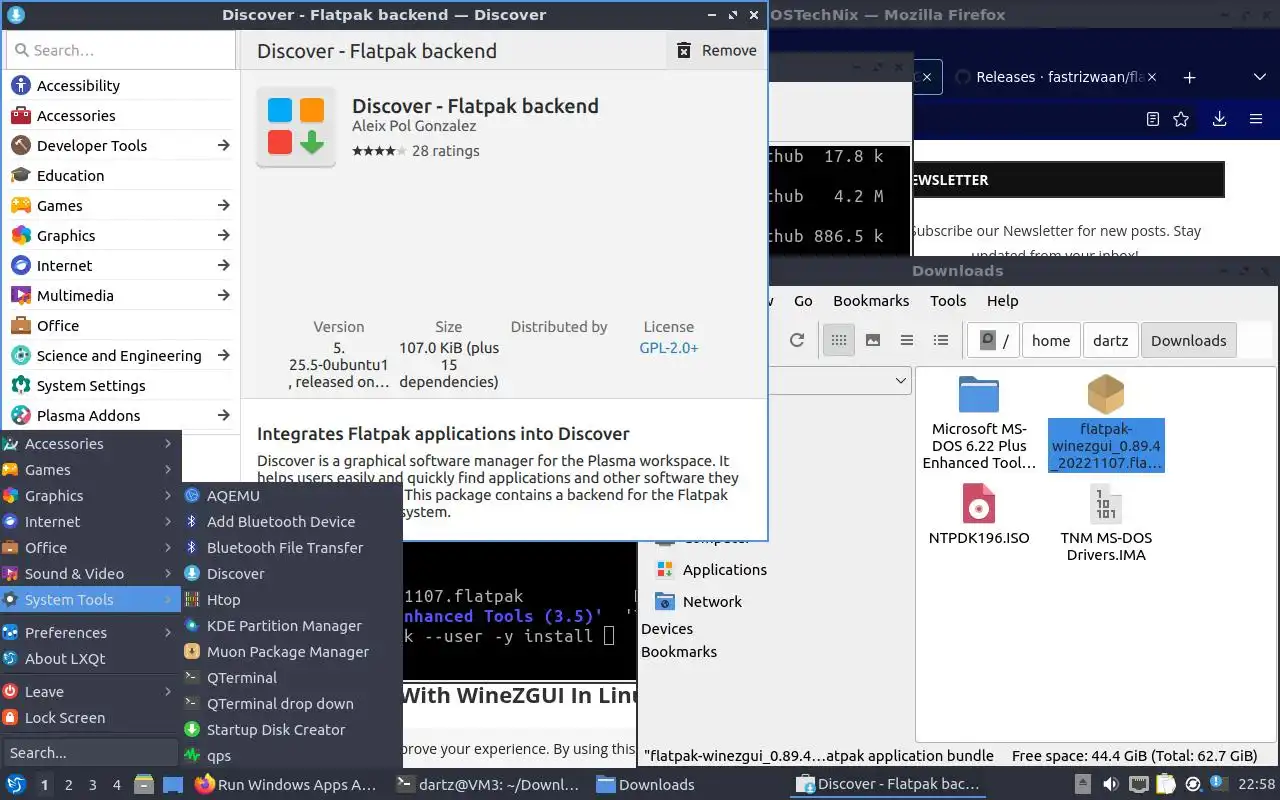Image resolution: width=1280 pixels, height=800 pixels.
Task: Choose Lock Screen in LXQt menu
Action: pyautogui.click(x=90, y=718)
